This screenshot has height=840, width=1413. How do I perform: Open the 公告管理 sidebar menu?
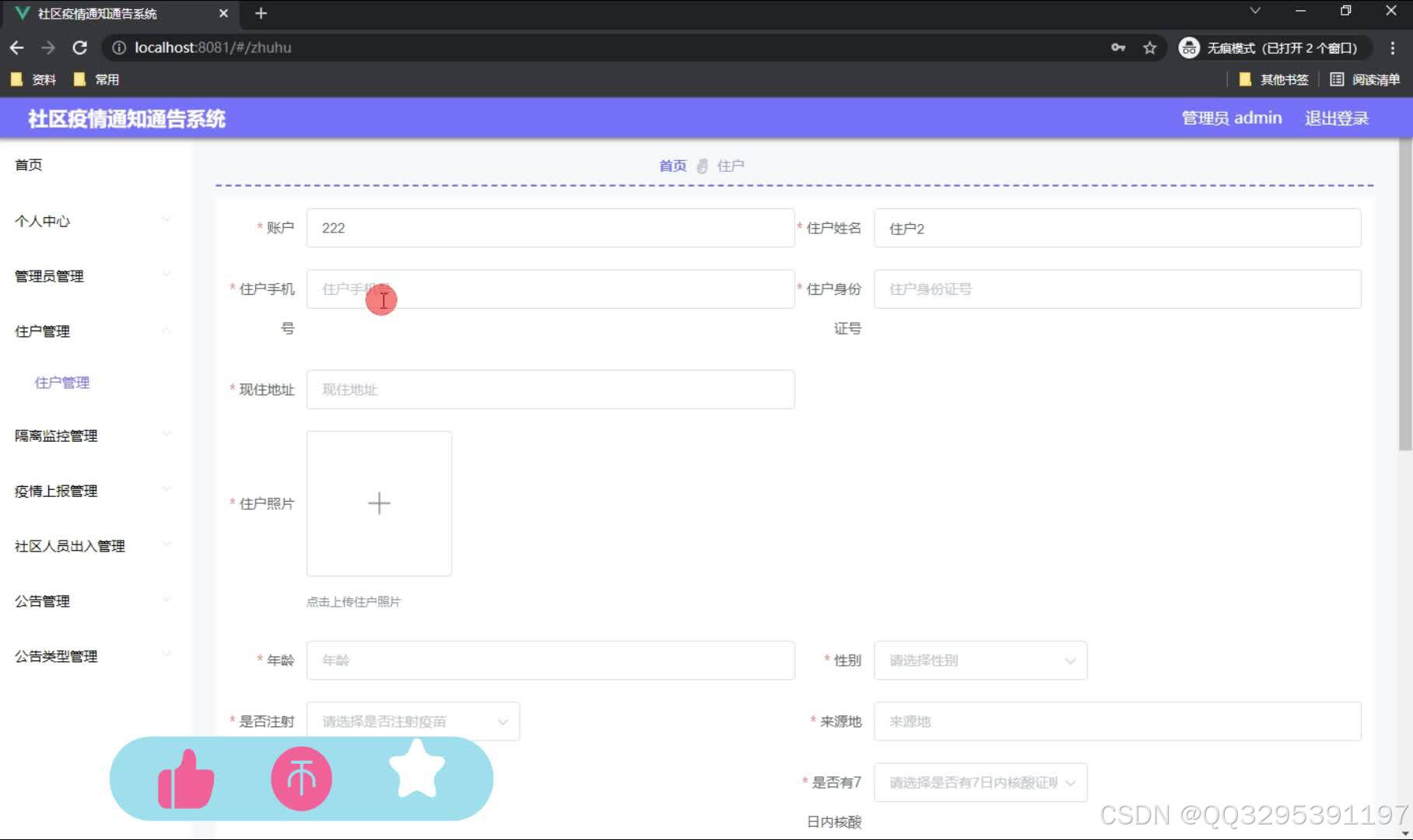tap(42, 600)
